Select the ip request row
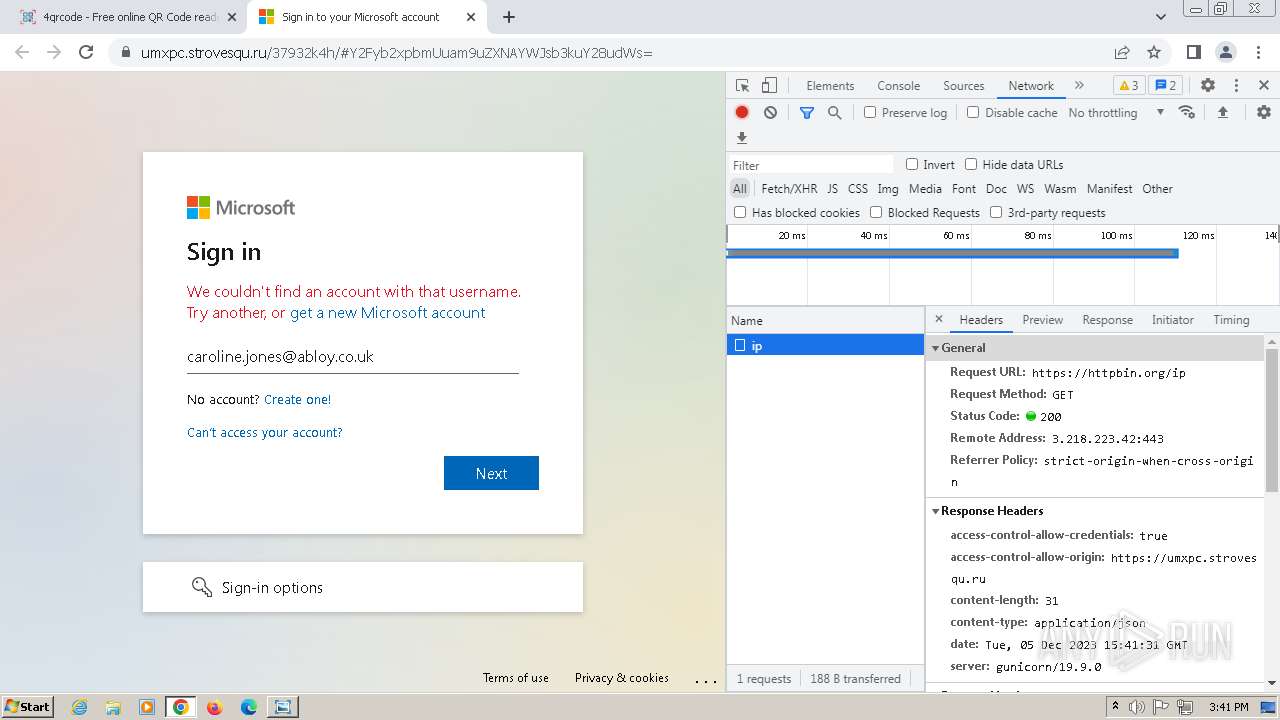Screen dimensions: 1280x720 click(825, 345)
